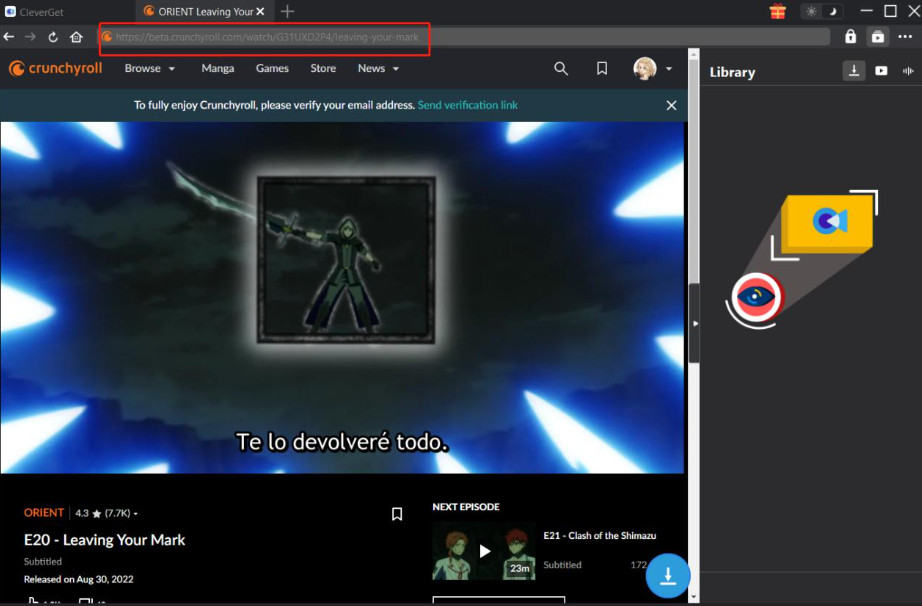Image resolution: width=922 pixels, height=606 pixels.
Task: Go to the browser home page icon
Action: (76, 37)
